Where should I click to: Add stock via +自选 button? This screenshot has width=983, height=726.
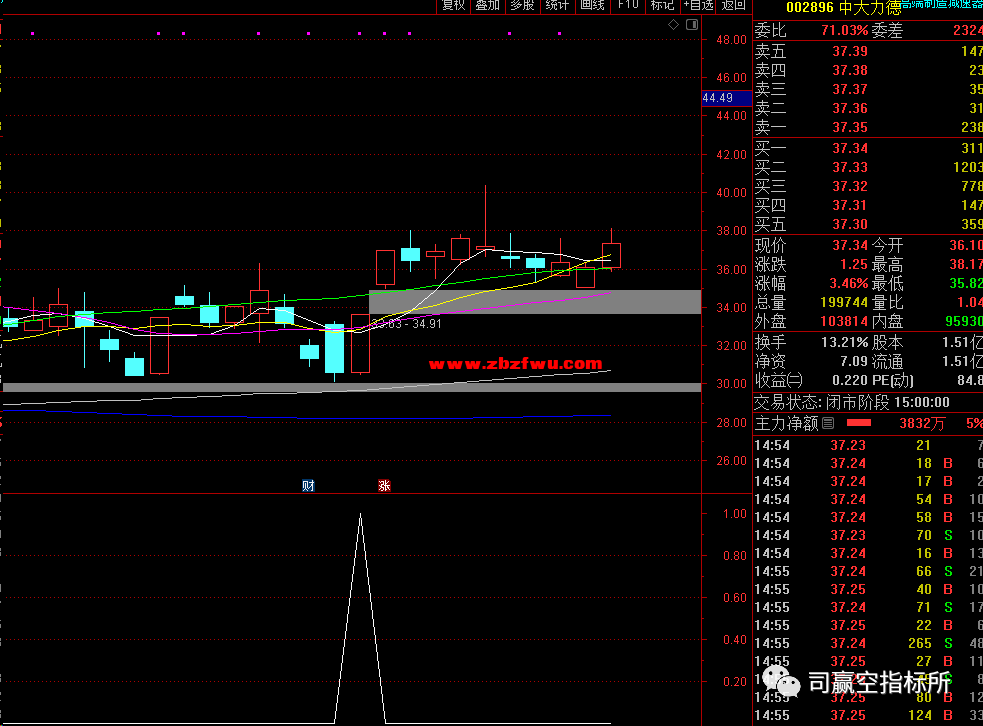coord(698,5)
